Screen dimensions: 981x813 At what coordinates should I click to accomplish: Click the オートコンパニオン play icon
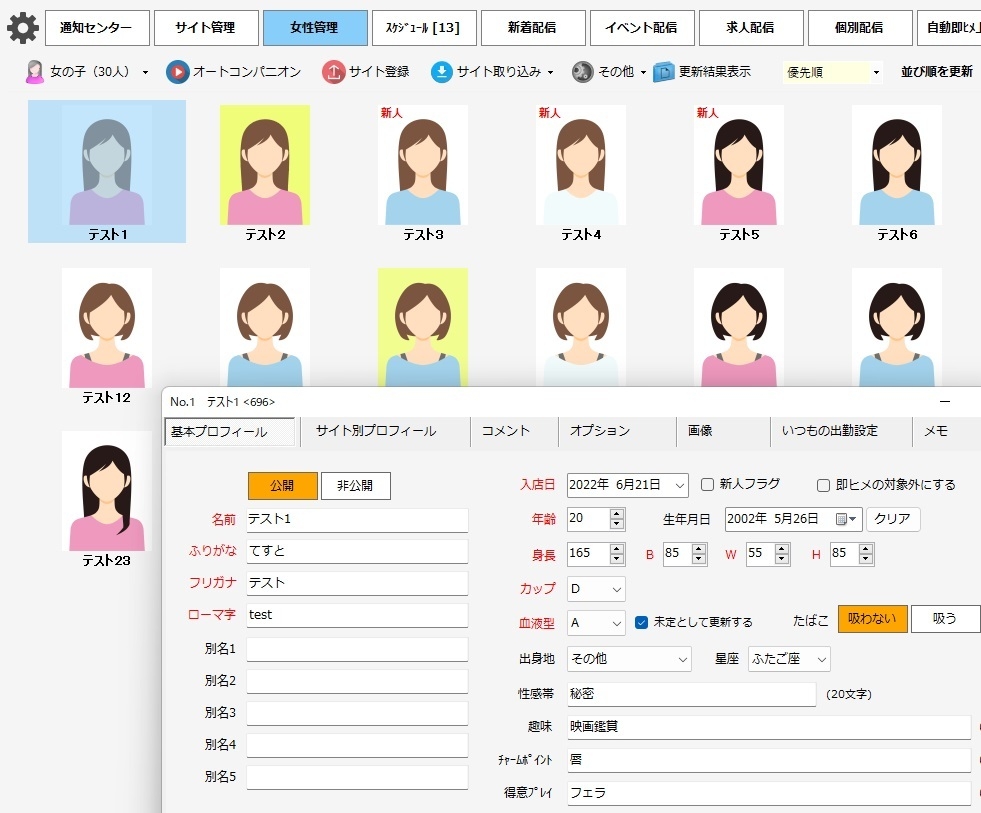(177, 72)
